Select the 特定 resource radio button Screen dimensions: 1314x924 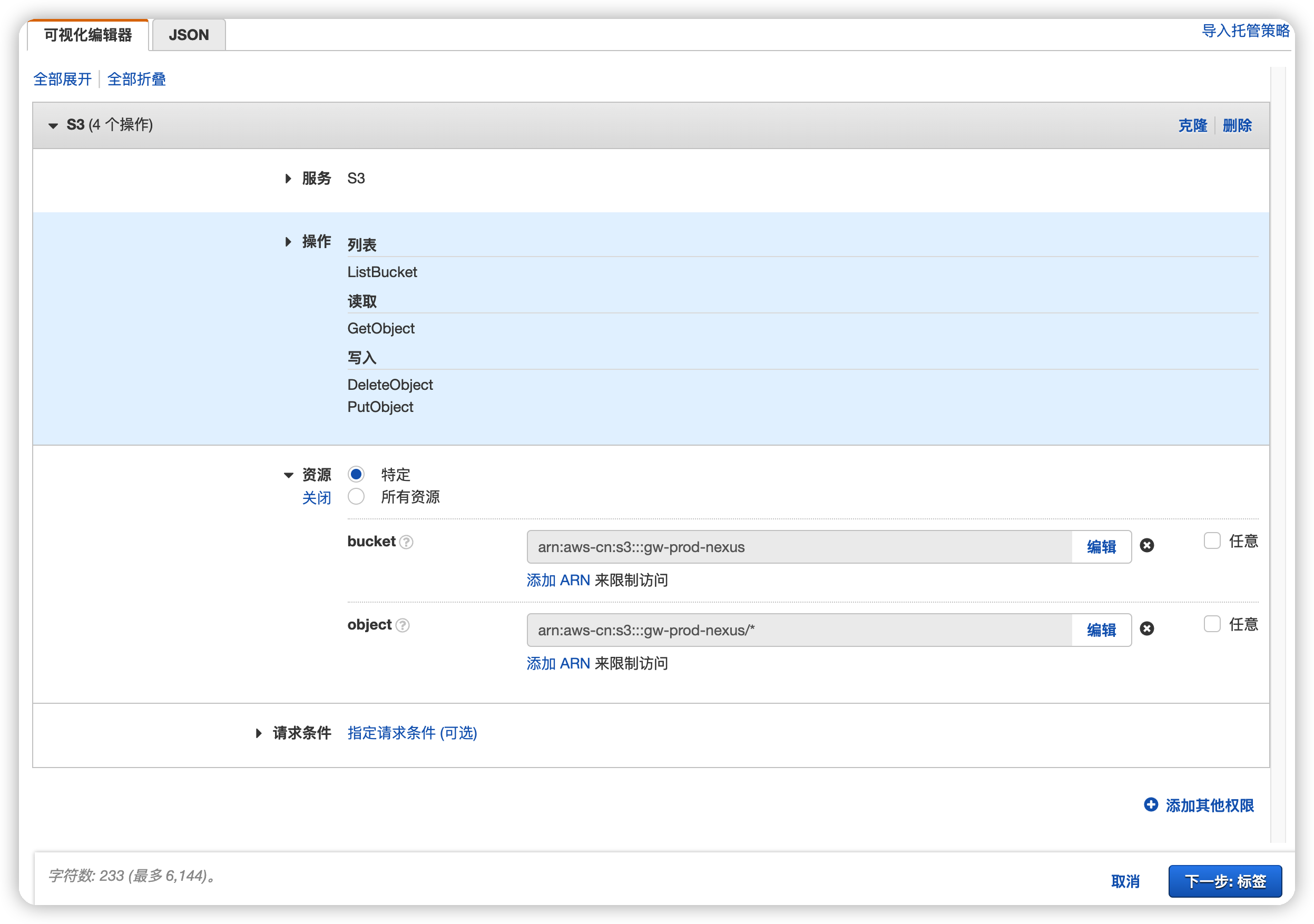coord(356,474)
